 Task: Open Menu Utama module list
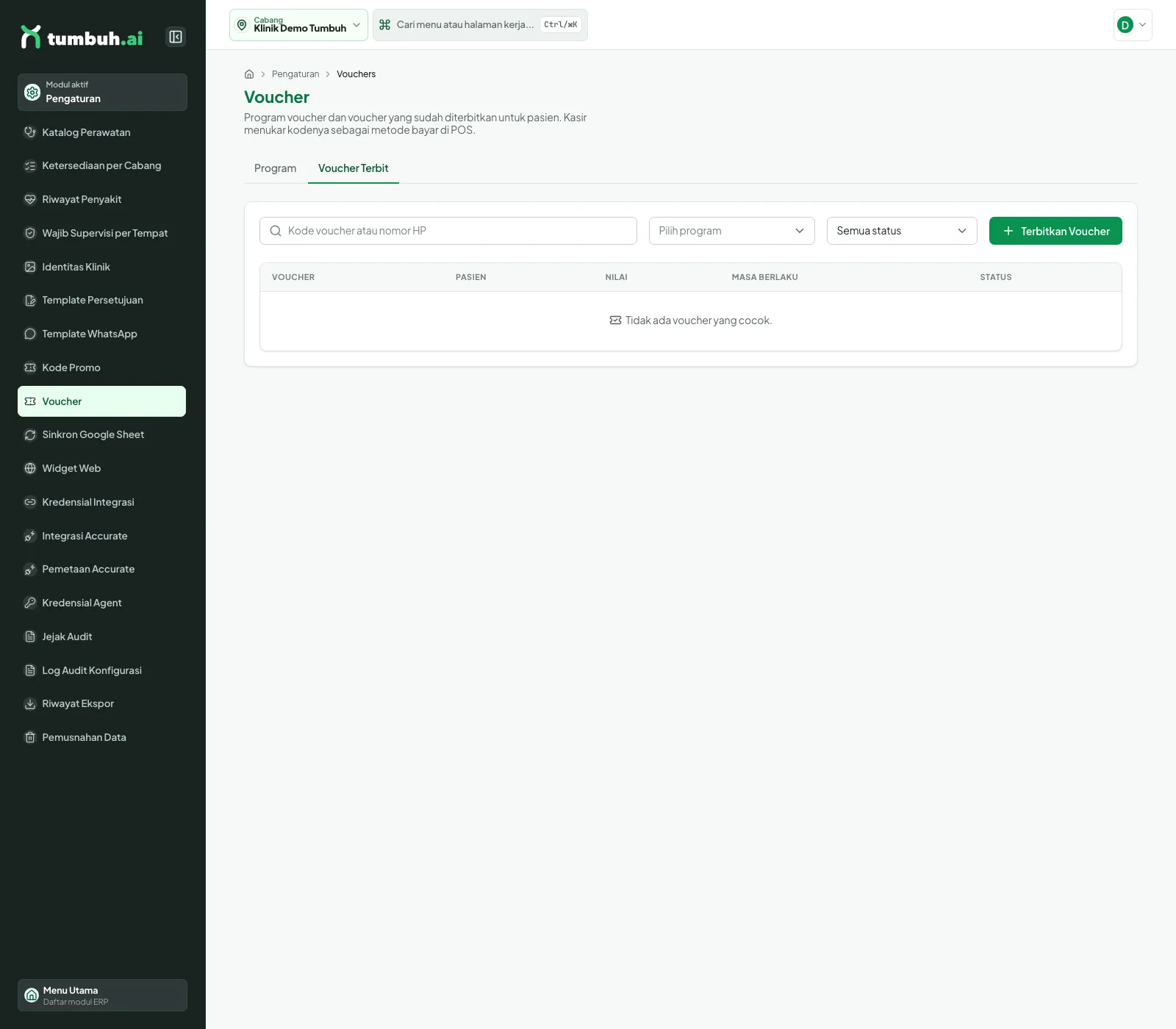pos(102,995)
